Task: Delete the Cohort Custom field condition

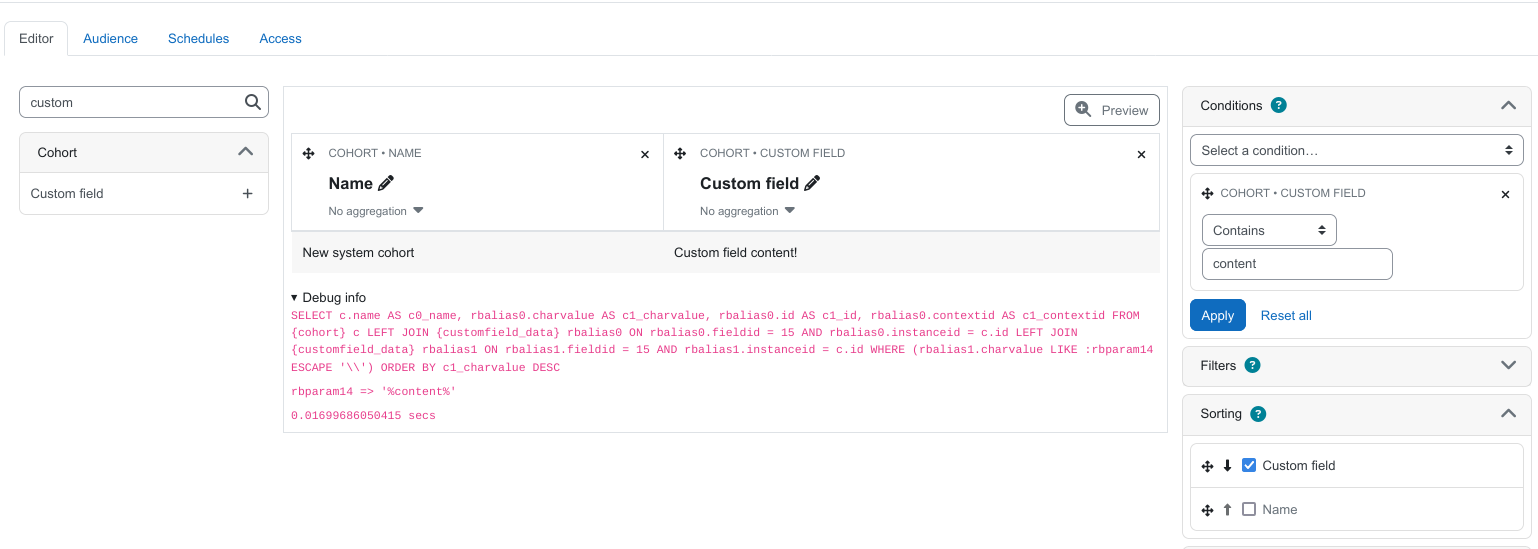Action: (1505, 194)
